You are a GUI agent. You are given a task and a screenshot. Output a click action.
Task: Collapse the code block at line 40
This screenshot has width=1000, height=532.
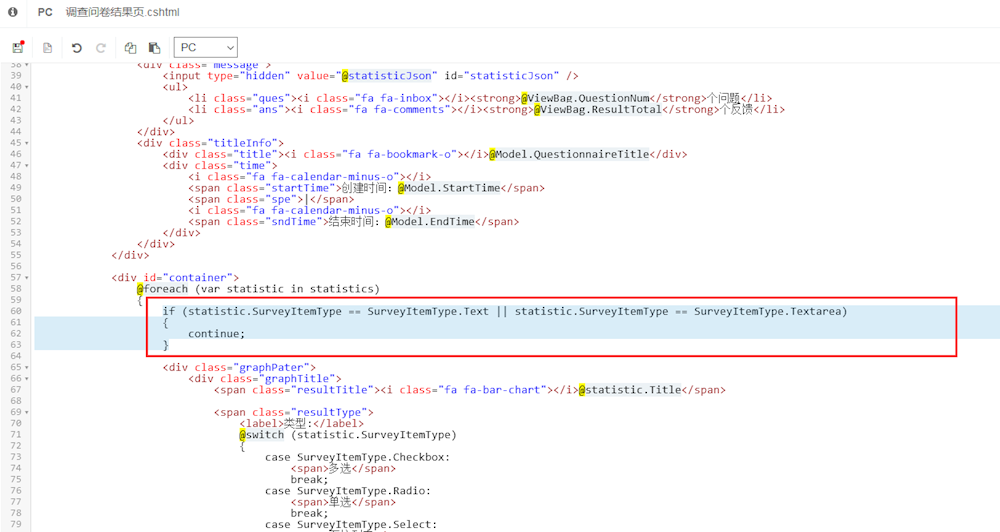pos(27,87)
